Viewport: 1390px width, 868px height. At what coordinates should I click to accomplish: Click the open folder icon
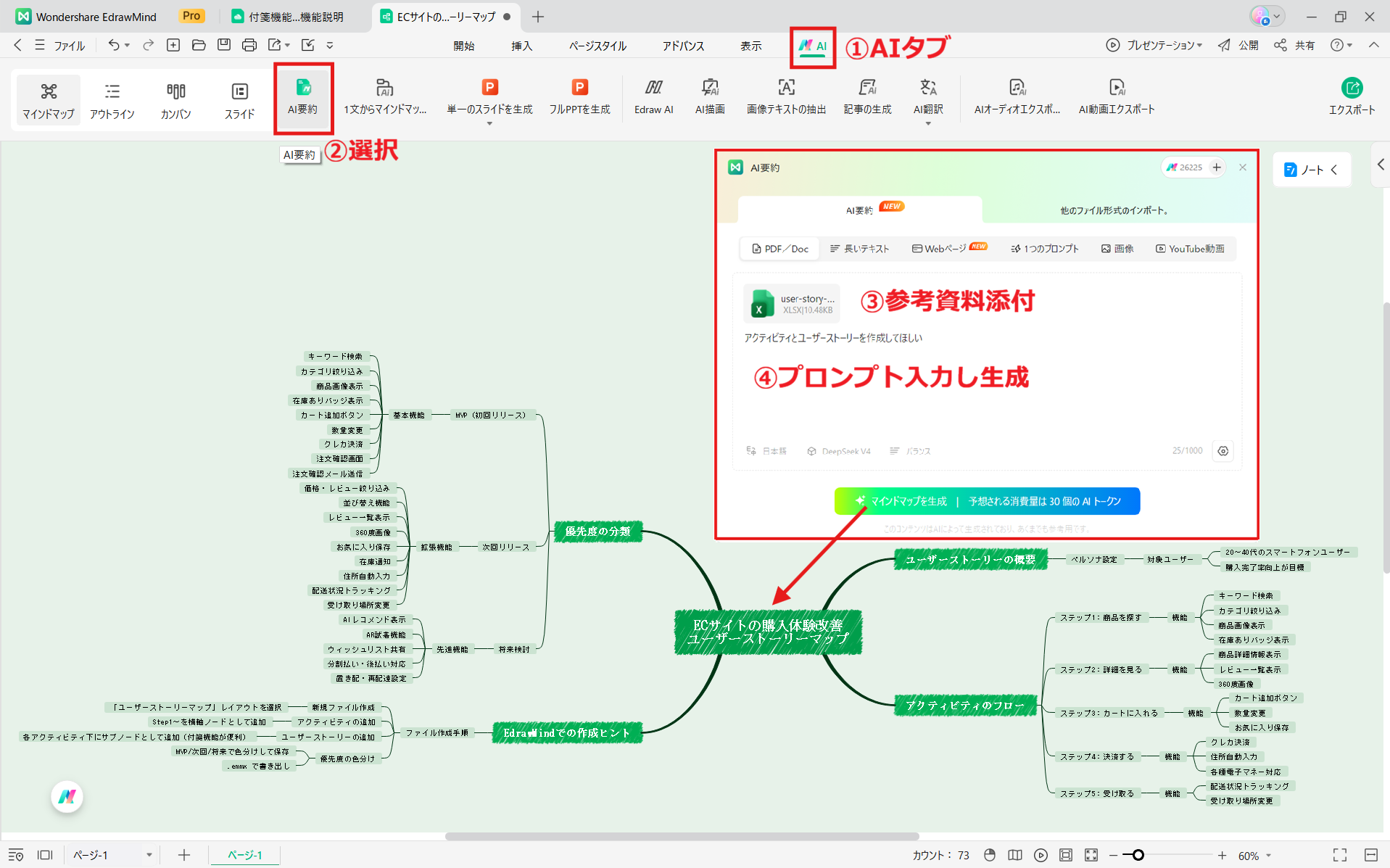click(x=199, y=45)
